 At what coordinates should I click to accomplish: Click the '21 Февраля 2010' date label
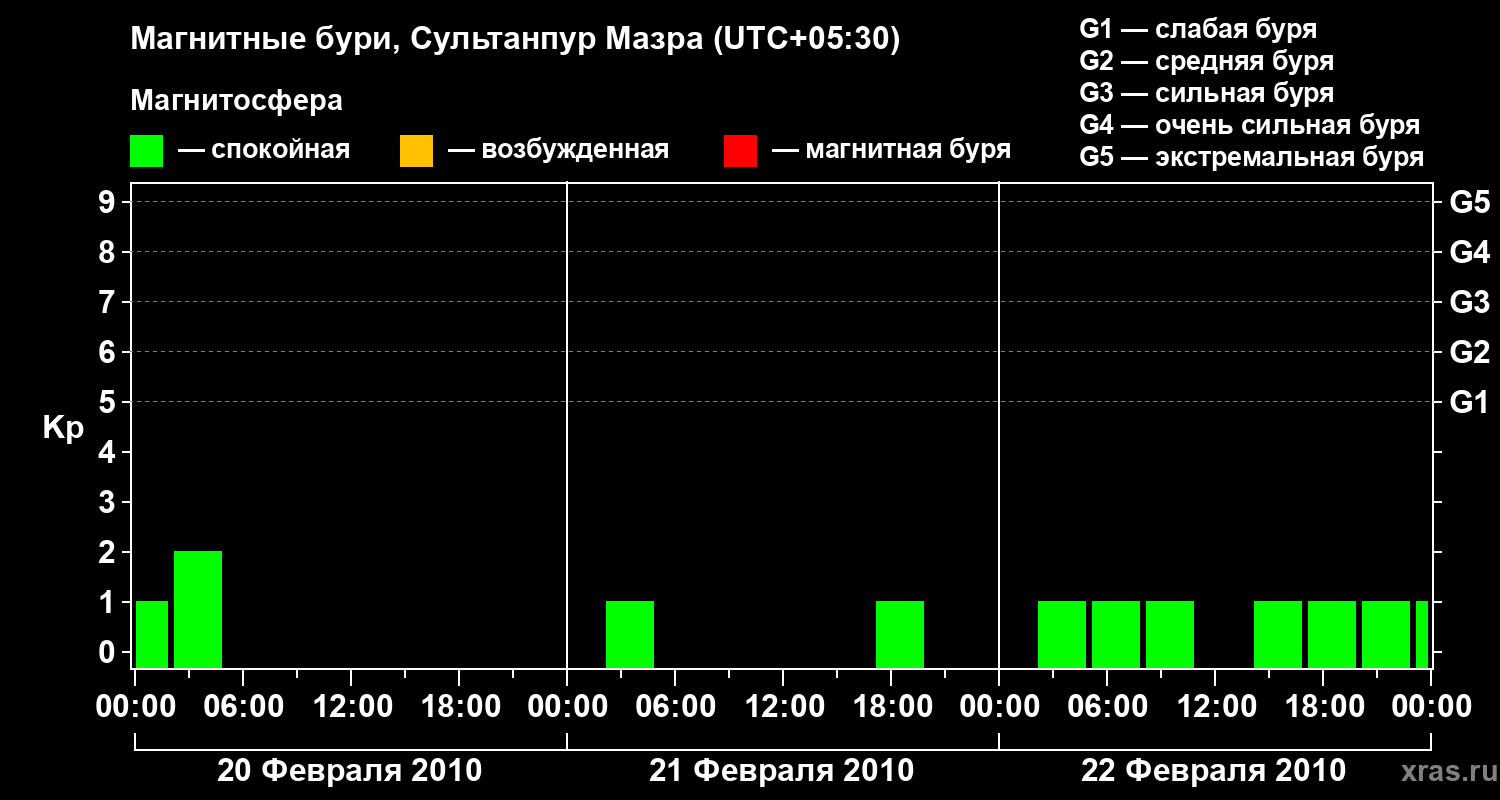(782, 771)
